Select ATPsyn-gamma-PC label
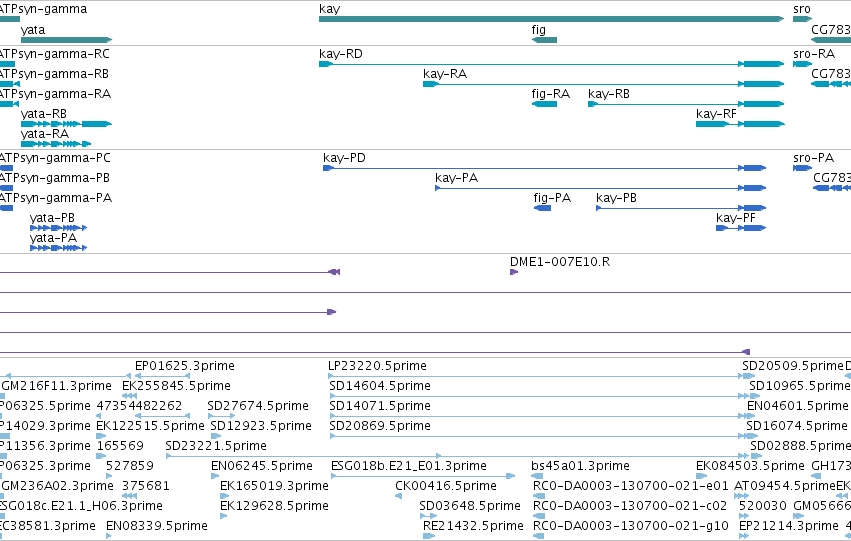851x541 pixels. (x=55, y=158)
